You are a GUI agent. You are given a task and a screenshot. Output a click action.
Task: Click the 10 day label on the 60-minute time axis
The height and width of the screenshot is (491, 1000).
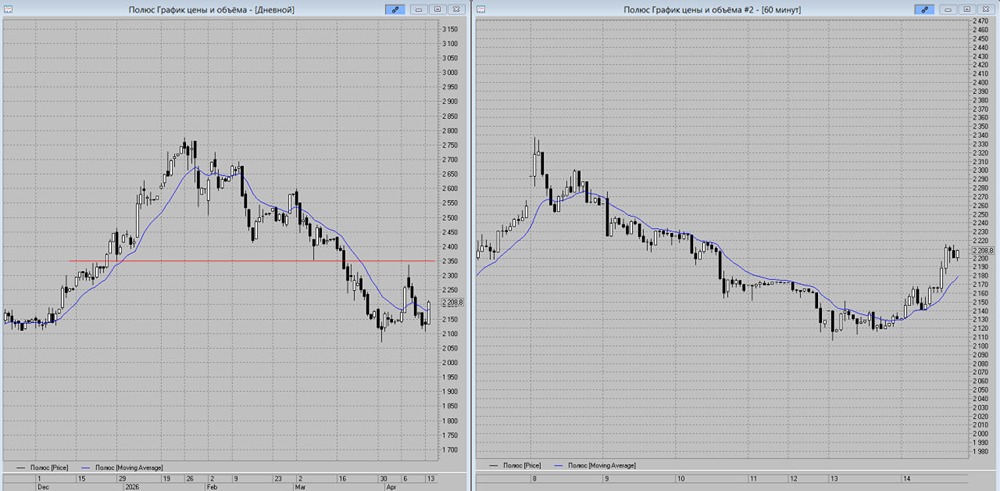[680, 478]
